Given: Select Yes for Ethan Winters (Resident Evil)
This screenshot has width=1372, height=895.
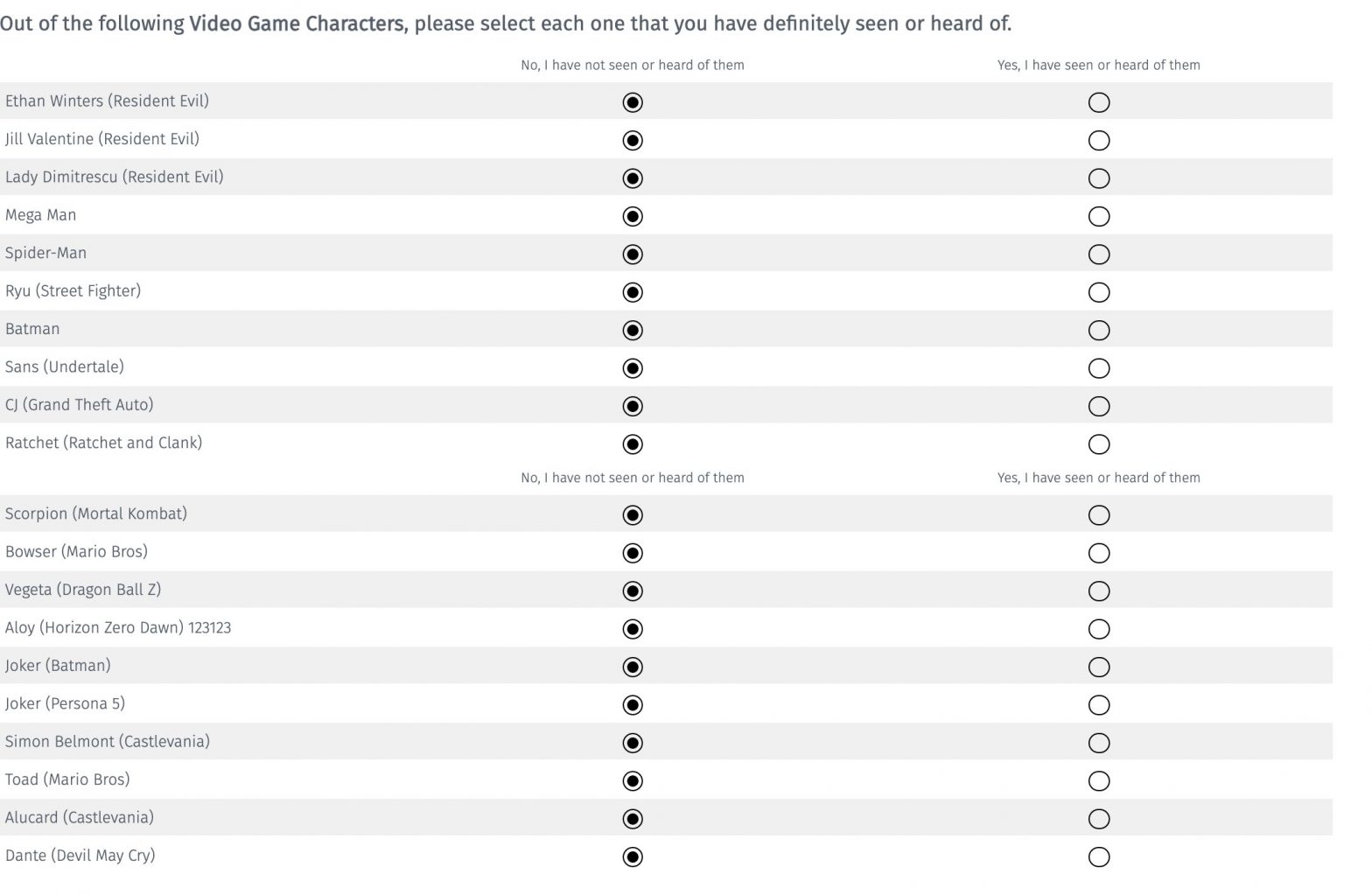Looking at the screenshot, I should pos(1098,102).
